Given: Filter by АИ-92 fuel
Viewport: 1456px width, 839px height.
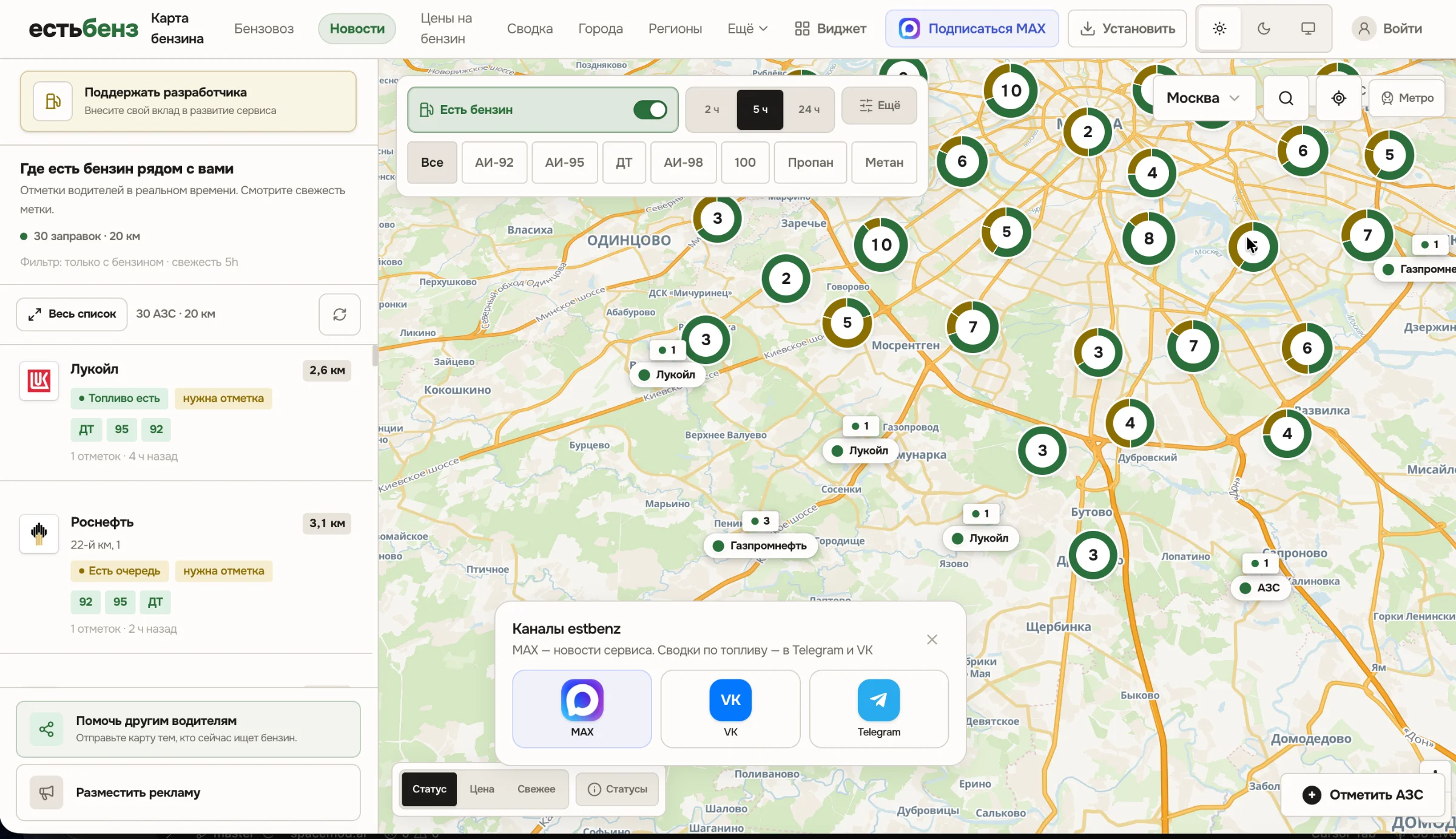Looking at the screenshot, I should coord(494,163).
